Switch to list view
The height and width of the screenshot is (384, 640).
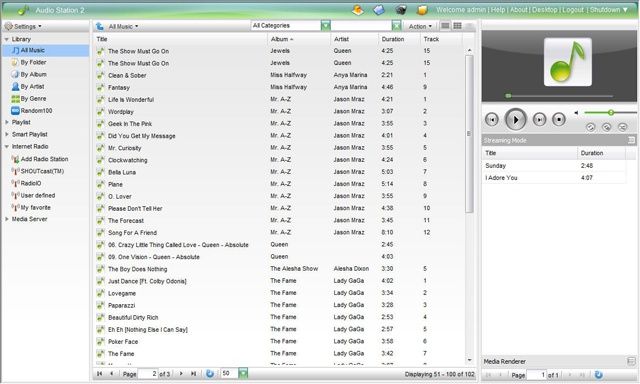coord(445,26)
